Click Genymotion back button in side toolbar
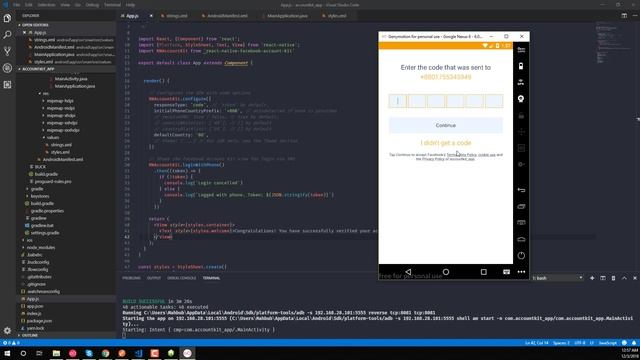 click(x=521, y=190)
